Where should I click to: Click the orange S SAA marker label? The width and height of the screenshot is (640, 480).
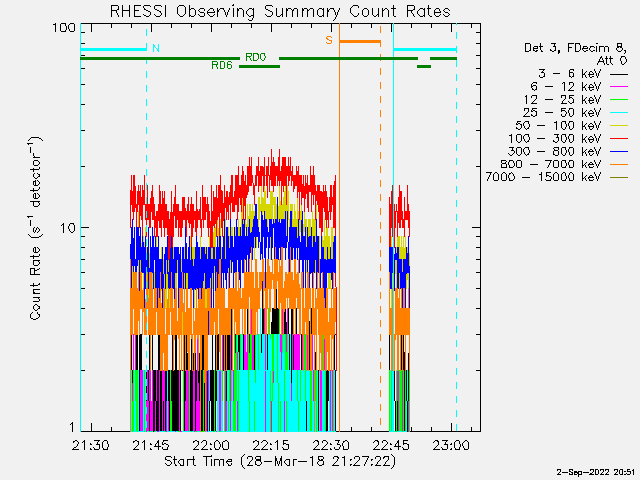329,40
